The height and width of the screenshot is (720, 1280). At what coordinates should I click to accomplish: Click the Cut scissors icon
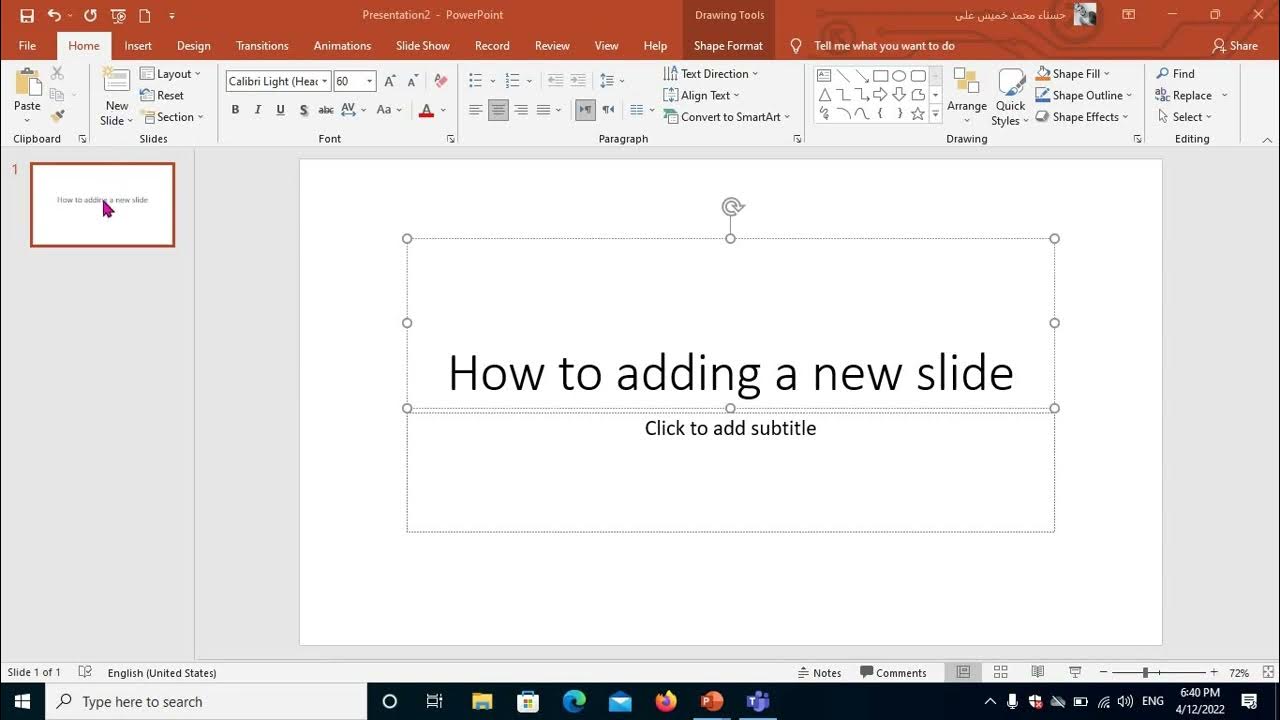57,73
